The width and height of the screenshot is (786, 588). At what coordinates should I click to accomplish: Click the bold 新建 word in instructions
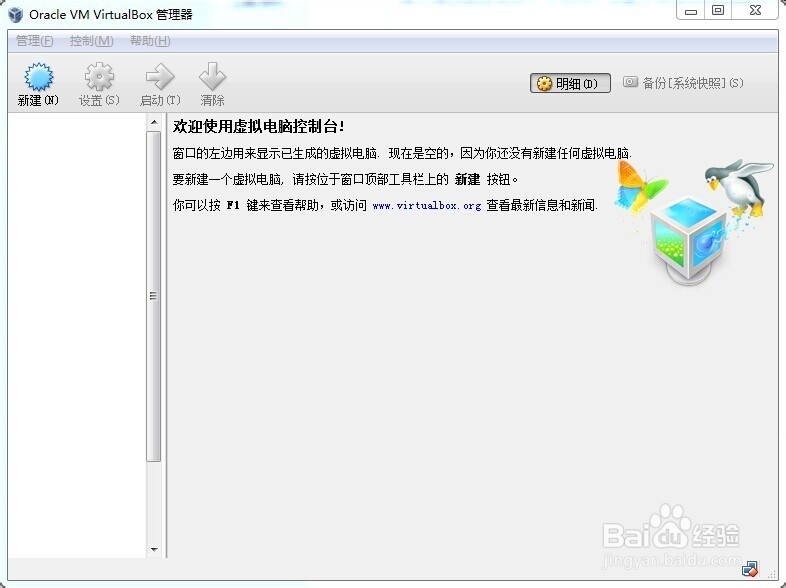[x=467, y=179]
